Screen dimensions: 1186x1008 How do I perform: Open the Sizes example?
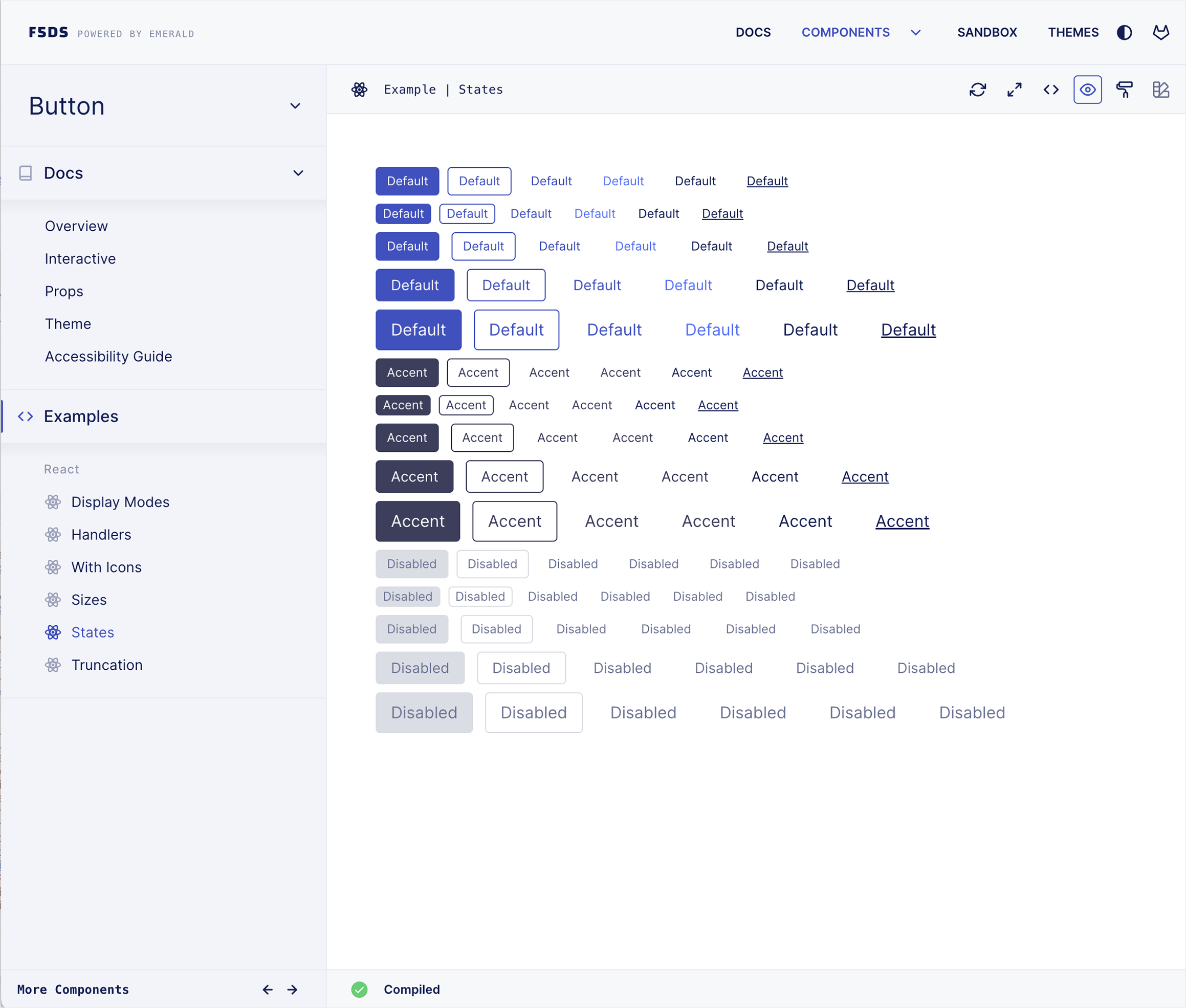[89, 600]
